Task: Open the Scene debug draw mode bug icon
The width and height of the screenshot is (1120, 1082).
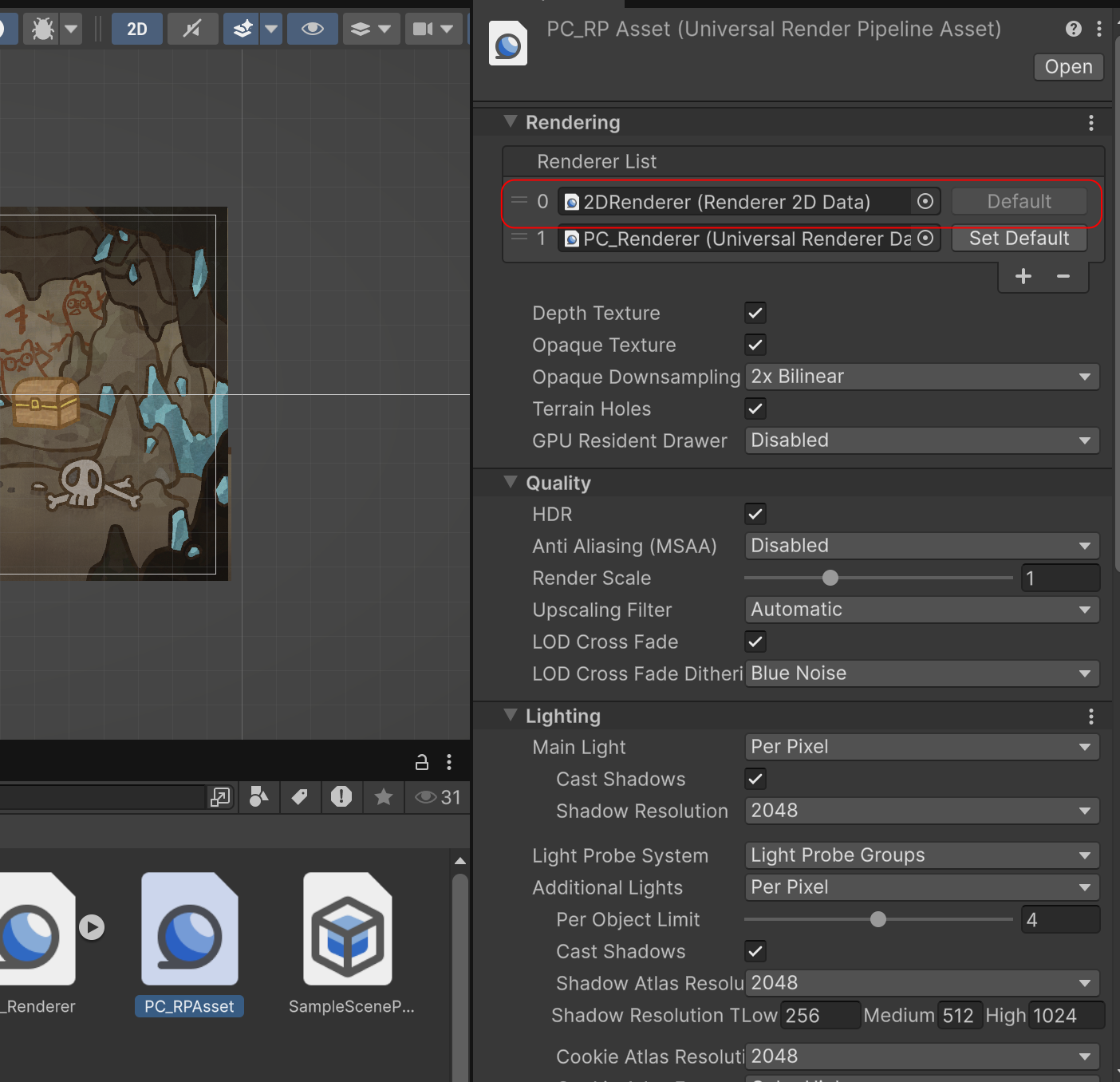Action: [x=43, y=30]
